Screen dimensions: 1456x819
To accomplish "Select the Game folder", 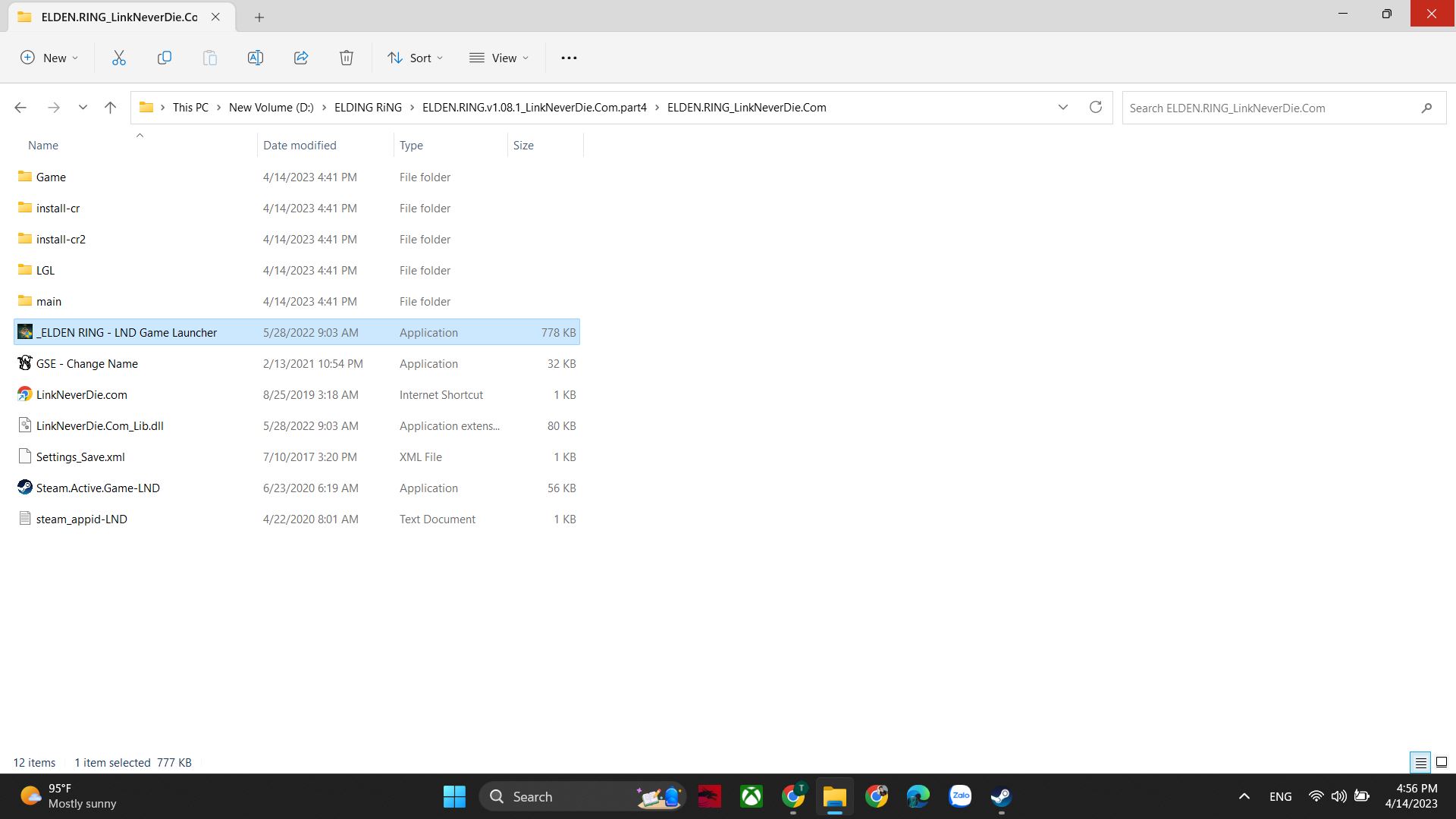I will point(297,177).
